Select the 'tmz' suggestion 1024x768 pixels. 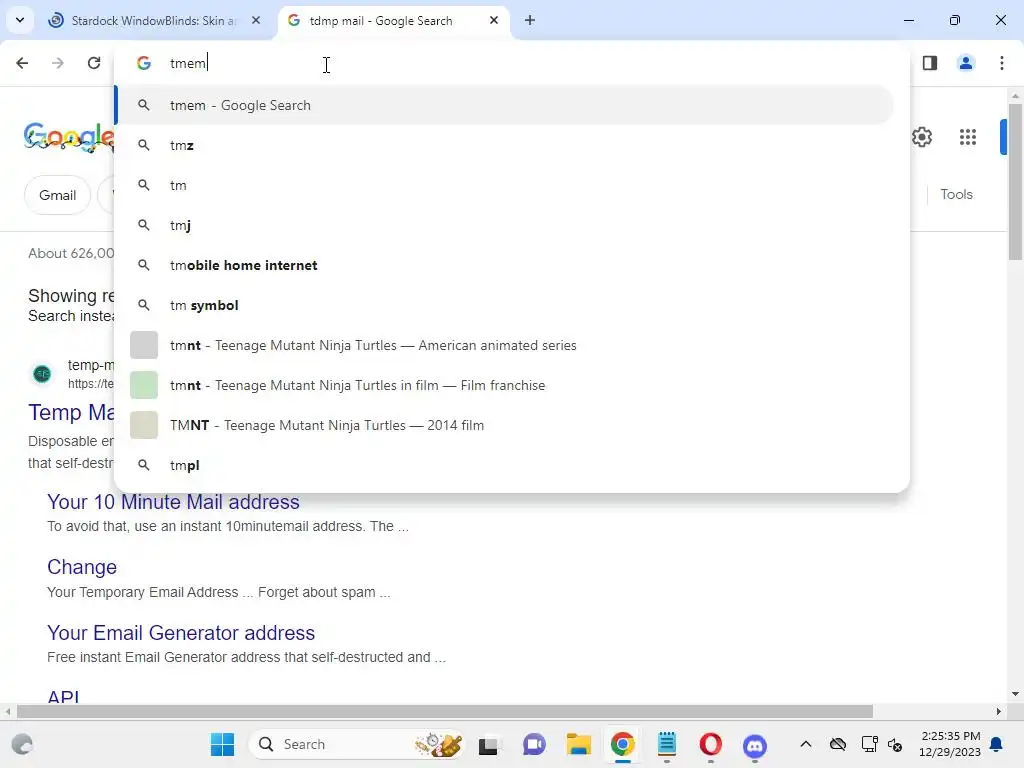504,145
